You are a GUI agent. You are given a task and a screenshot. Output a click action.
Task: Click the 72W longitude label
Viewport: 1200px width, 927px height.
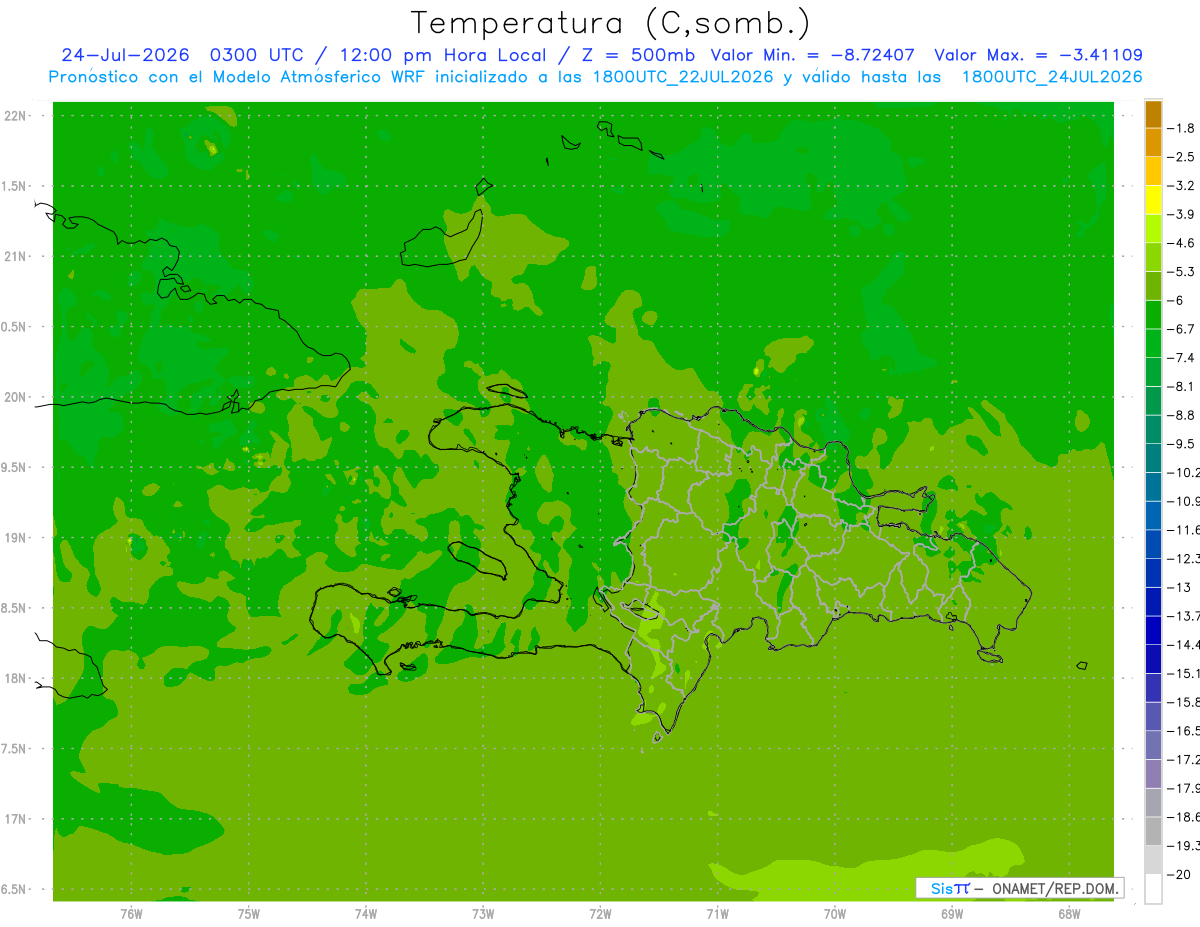pyautogui.click(x=600, y=914)
